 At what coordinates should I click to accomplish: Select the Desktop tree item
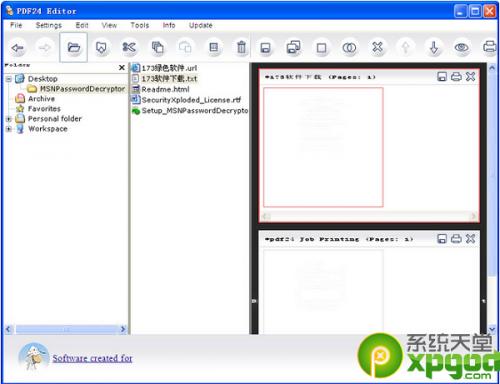(x=43, y=79)
